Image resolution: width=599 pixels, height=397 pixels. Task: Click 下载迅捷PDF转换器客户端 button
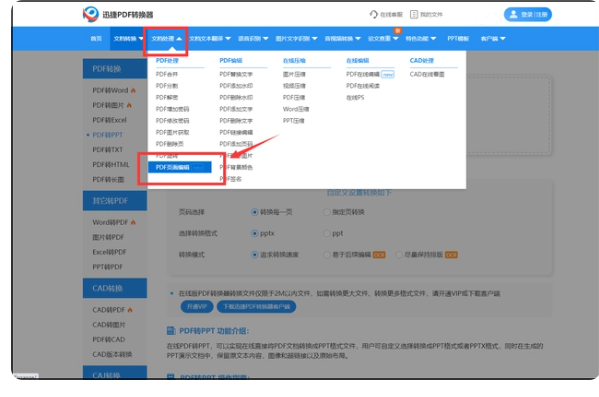click(x=256, y=306)
